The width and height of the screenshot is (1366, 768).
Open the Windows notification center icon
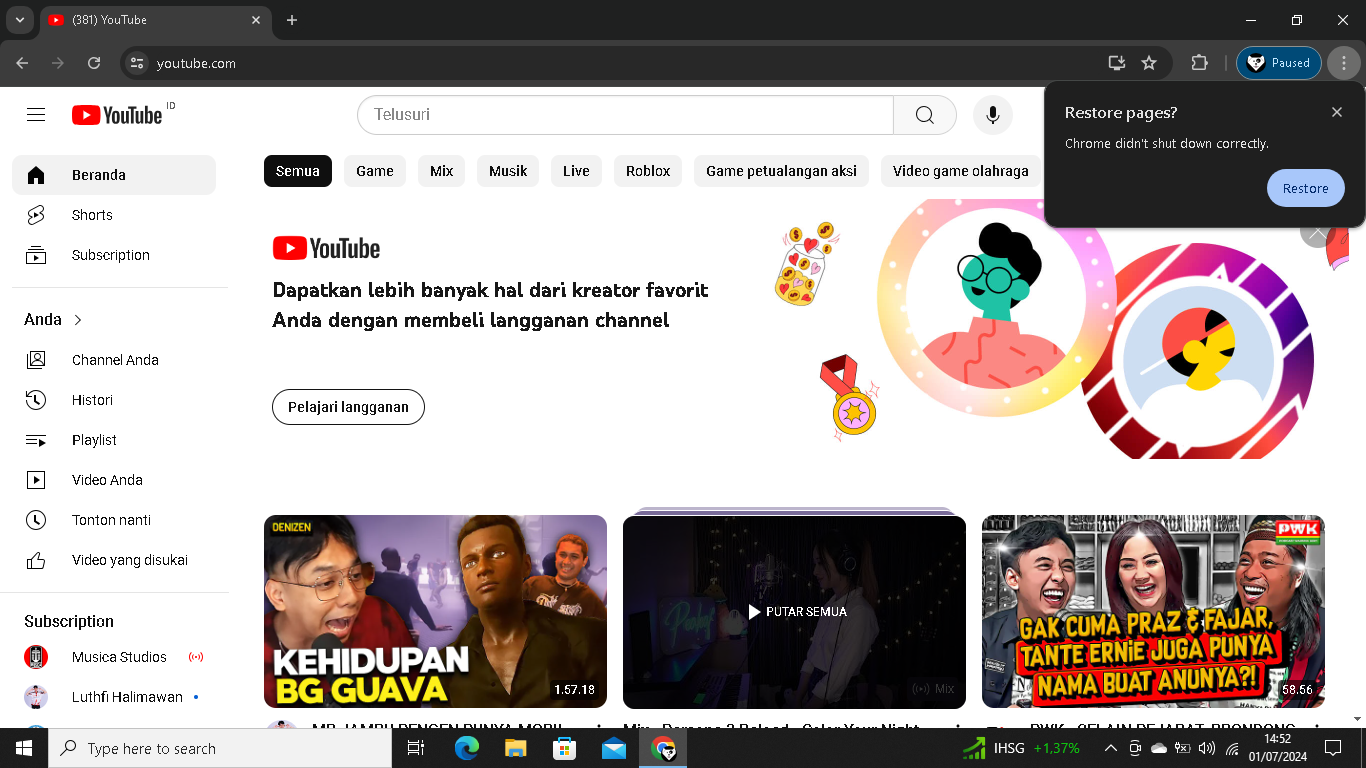[x=1333, y=748]
